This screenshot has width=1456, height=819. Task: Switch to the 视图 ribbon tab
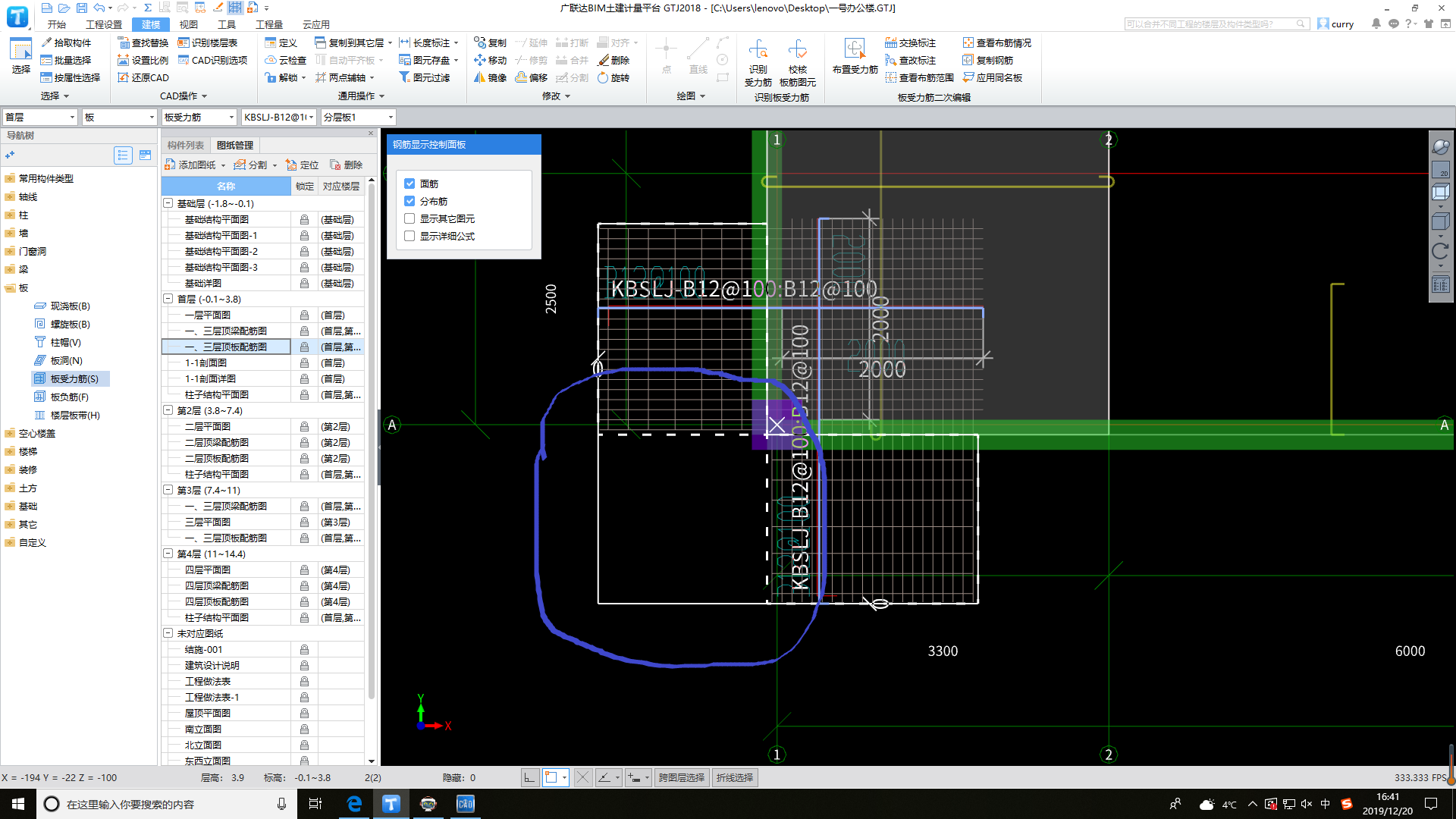189,24
